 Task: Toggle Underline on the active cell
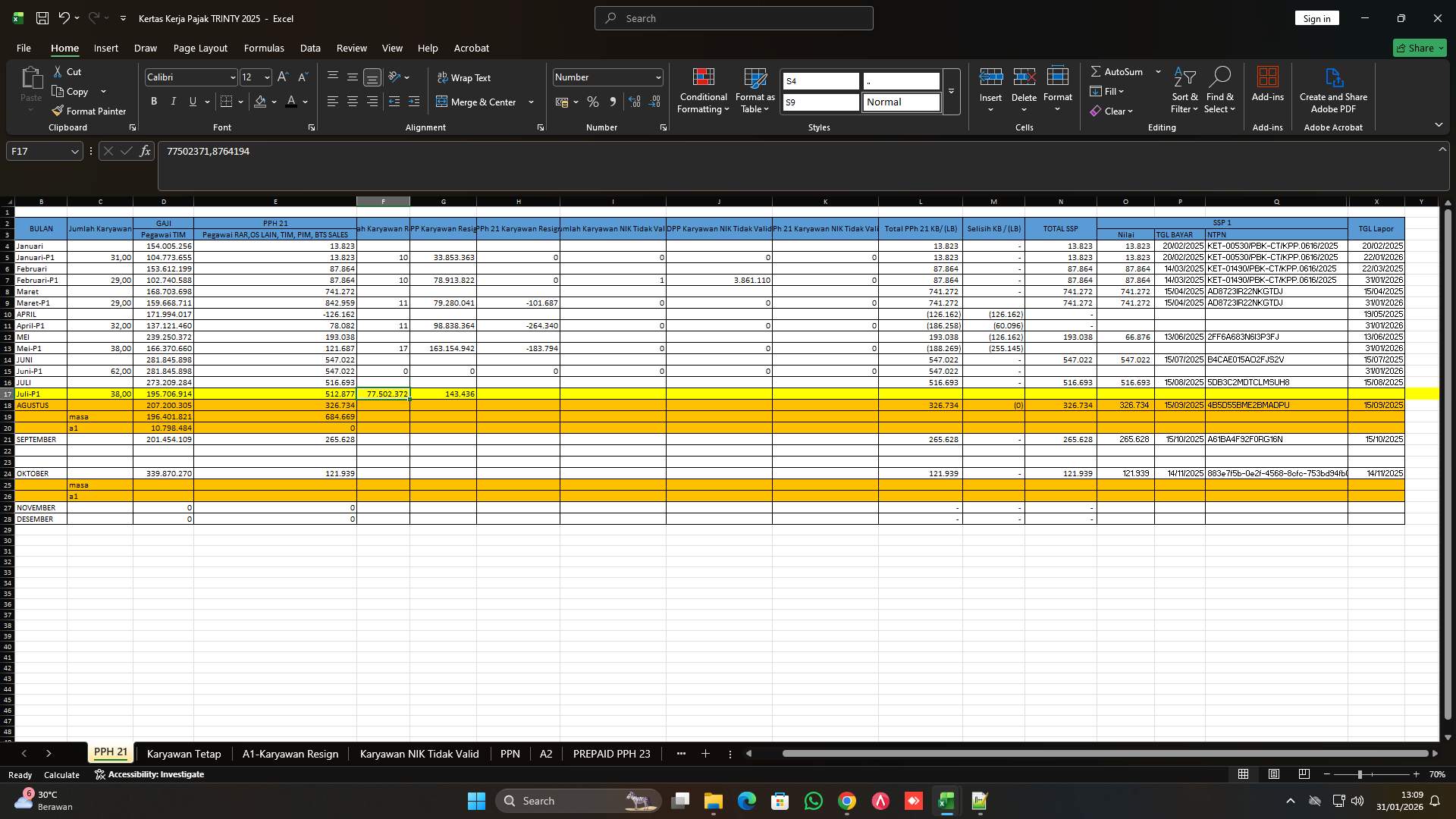(192, 101)
